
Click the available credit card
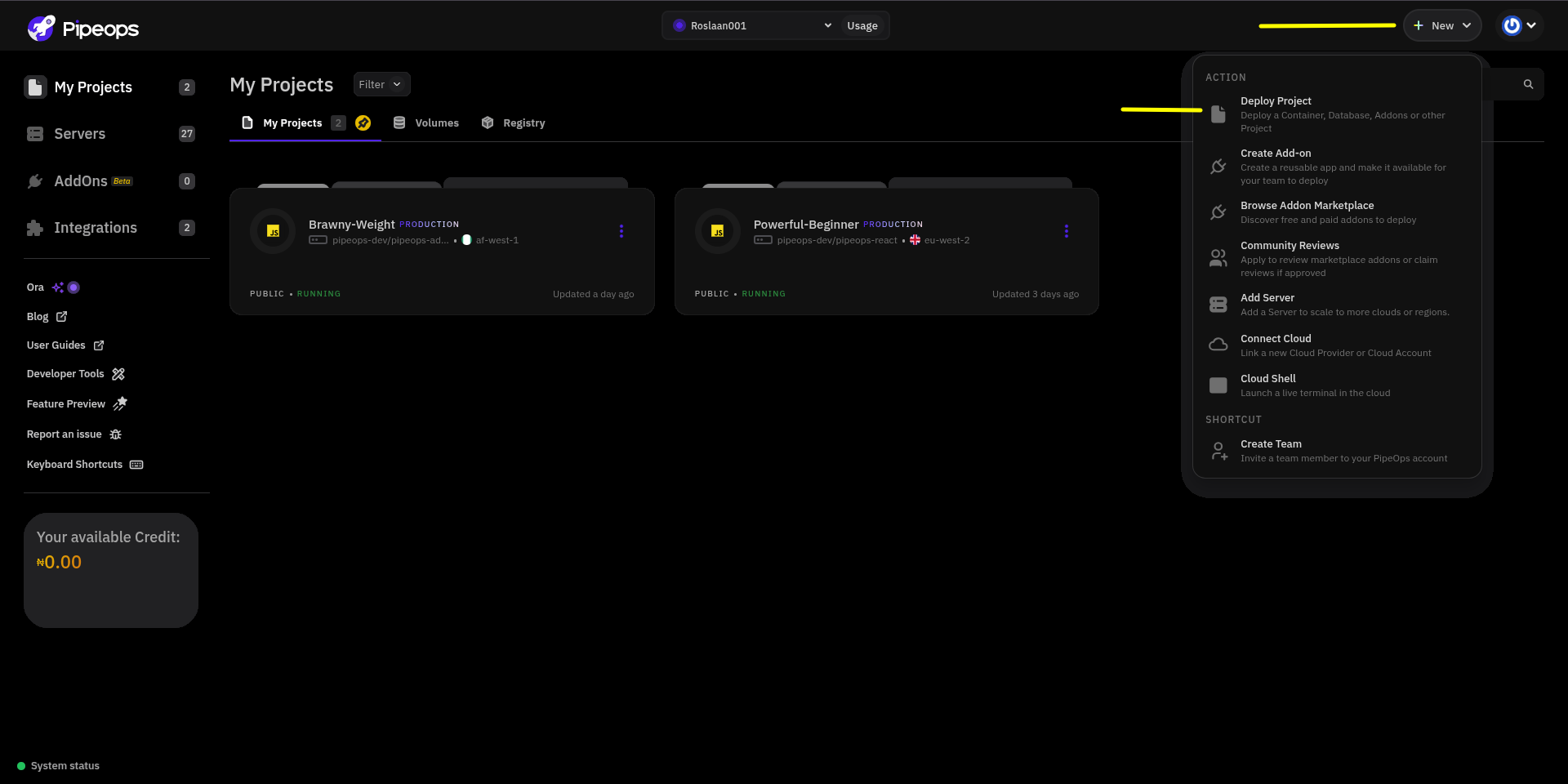[111, 570]
